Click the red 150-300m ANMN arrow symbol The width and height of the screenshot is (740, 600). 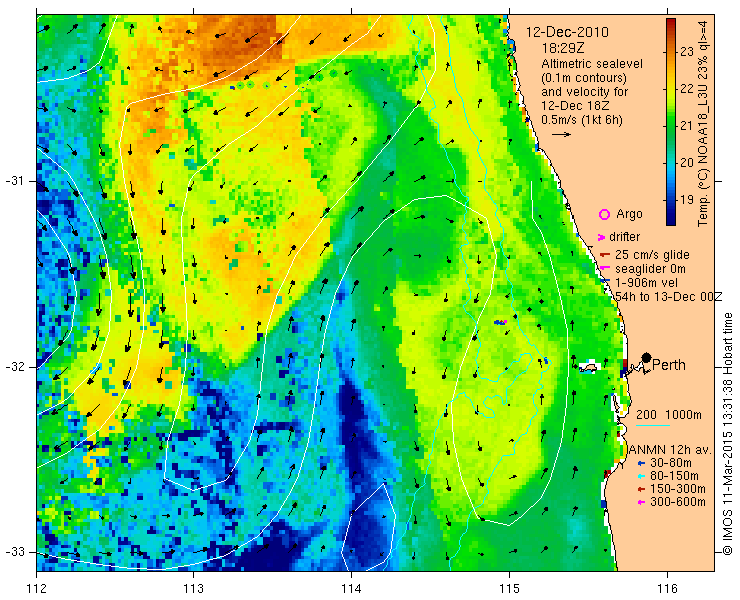coord(641,490)
